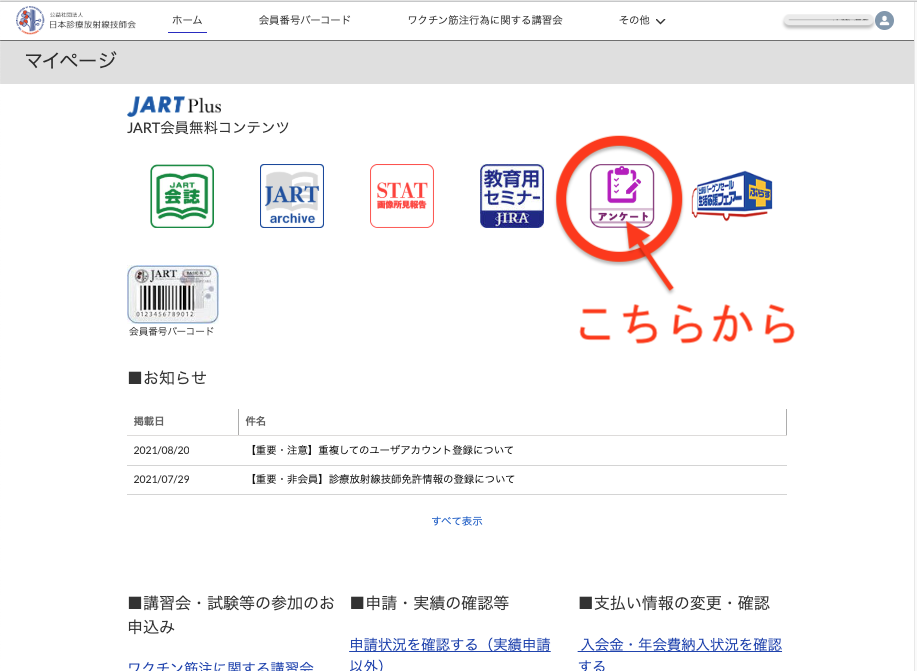Viewport: 917px width, 671px height.
Task: Open the 教育用セミナー JIRA icon
Action: tap(511, 195)
